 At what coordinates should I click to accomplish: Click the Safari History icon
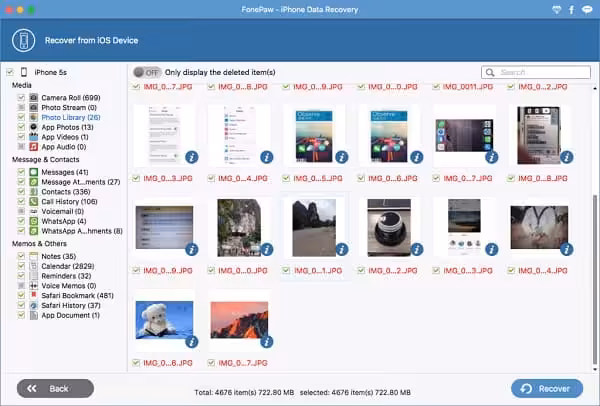(x=34, y=305)
